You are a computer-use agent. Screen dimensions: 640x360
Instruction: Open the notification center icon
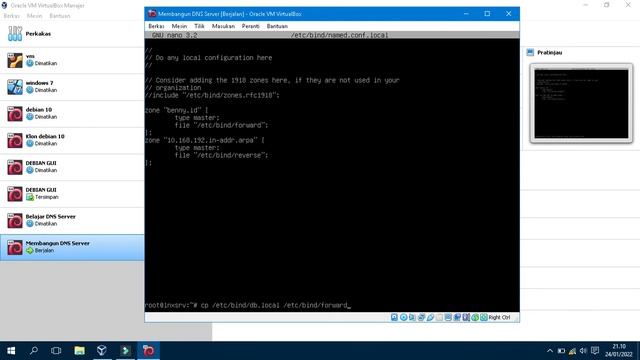(595, 351)
